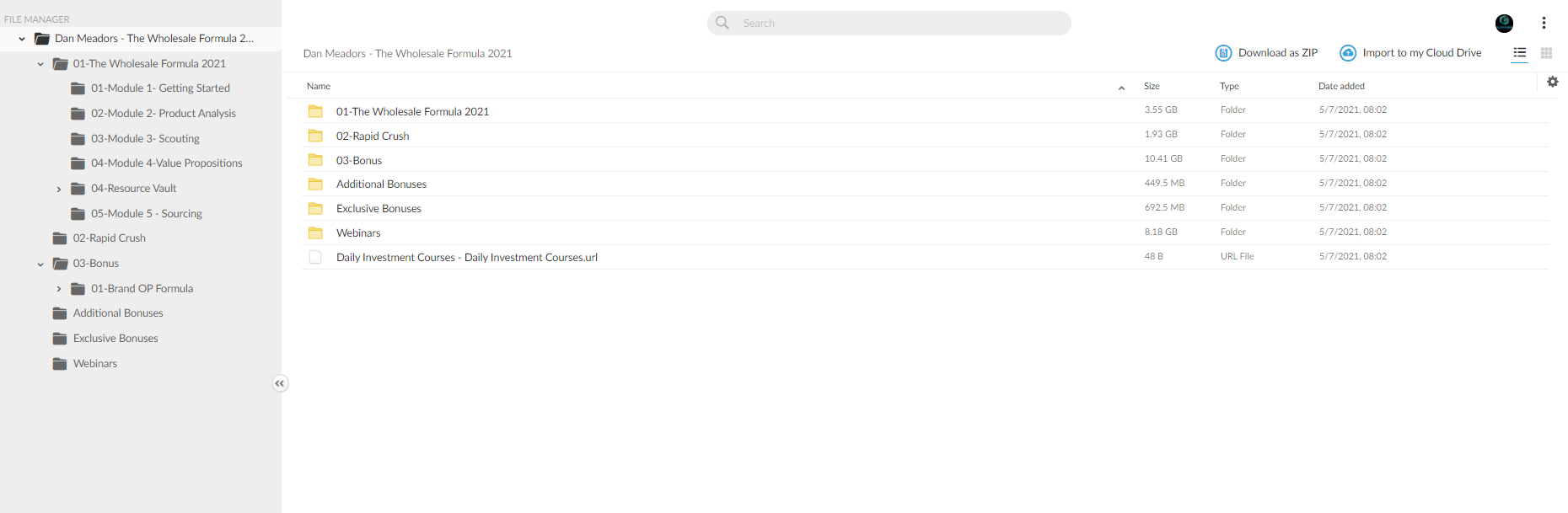Switch to list view layout
This screenshot has height=513, width=1568.
(x=1520, y=53)
